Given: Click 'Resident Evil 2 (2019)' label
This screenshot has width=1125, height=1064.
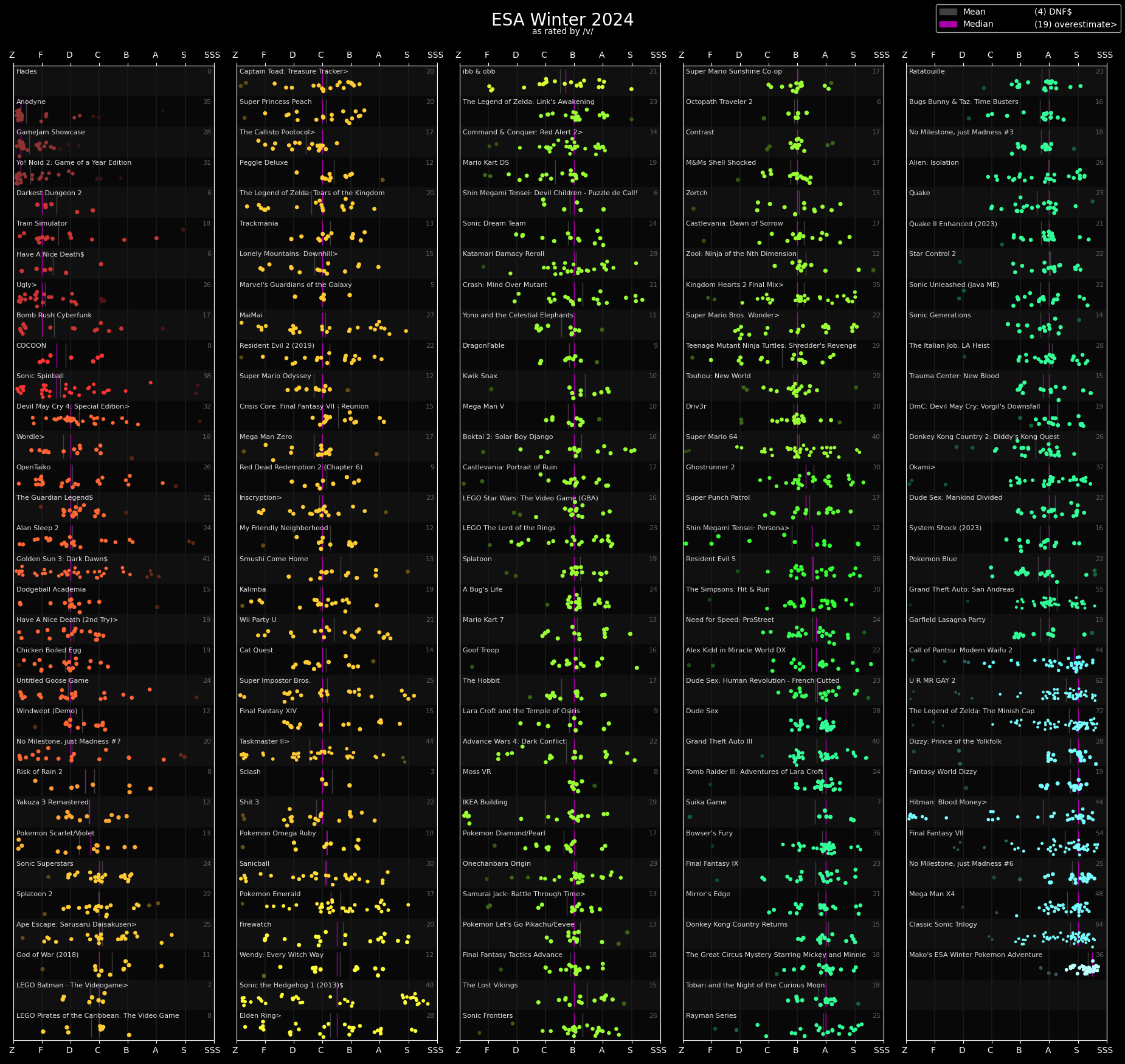Looking at the screenshot, I should (277, 346).
